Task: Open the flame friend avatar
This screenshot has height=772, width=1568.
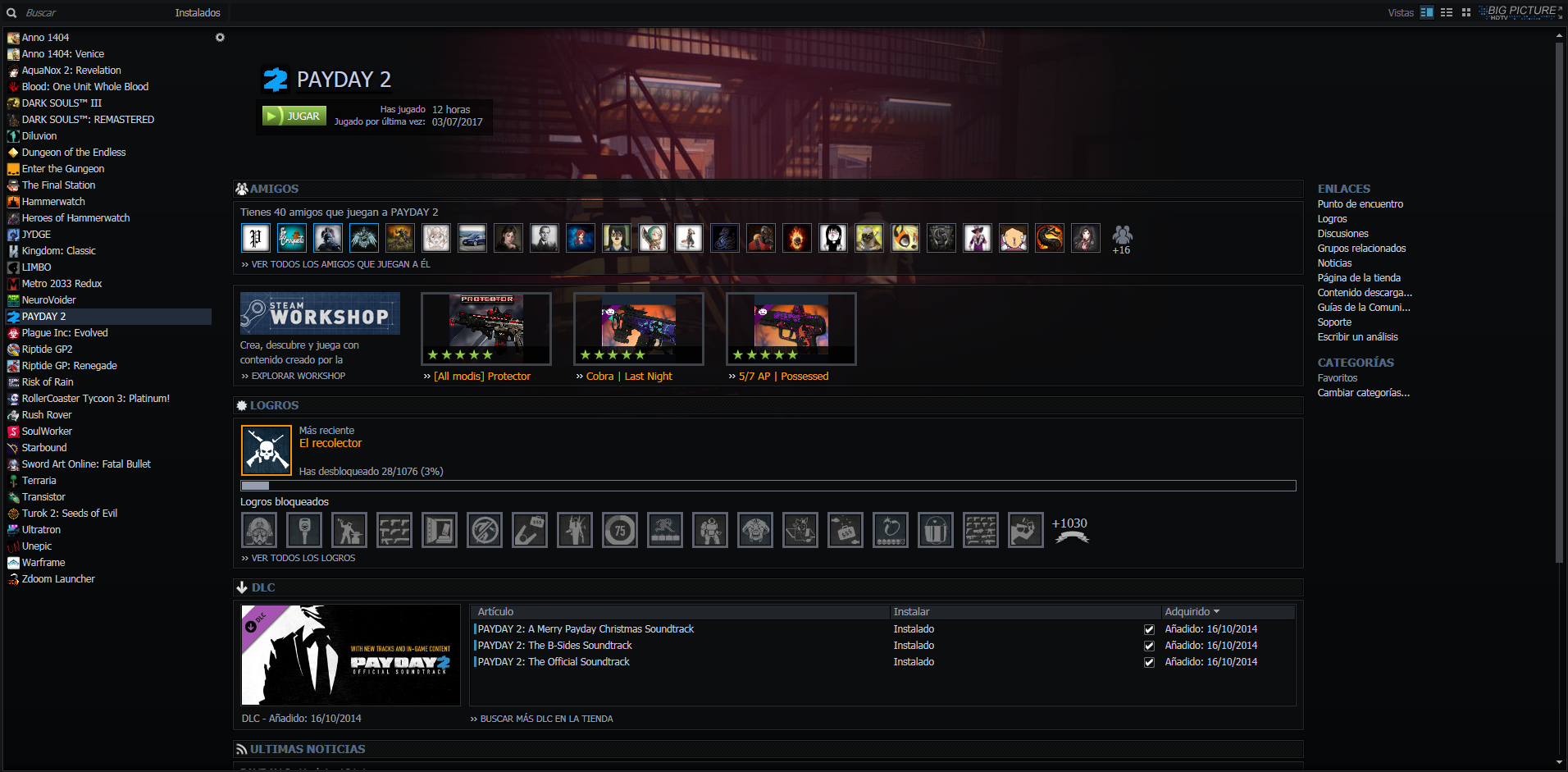Action: pos(797,238)
